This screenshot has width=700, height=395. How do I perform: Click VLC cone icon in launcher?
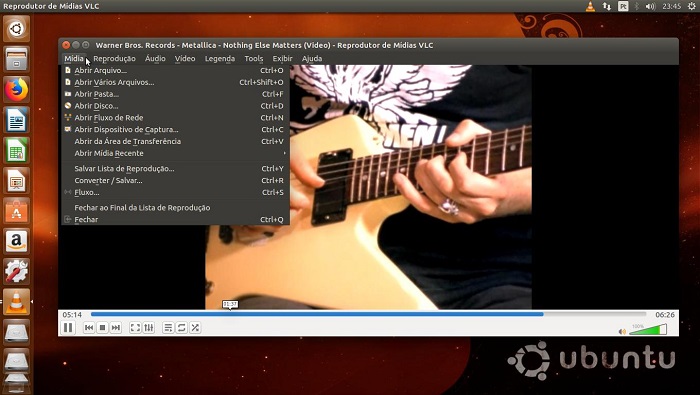(x=17, y=302)
